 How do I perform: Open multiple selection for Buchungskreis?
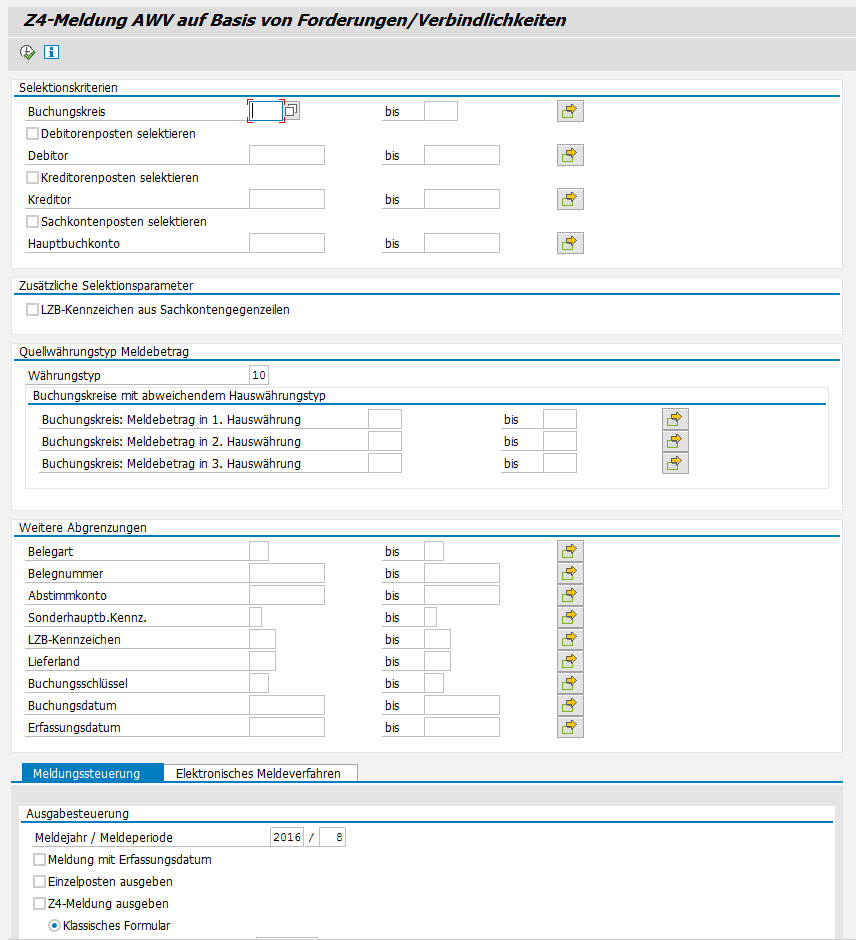tap(570, 111)
